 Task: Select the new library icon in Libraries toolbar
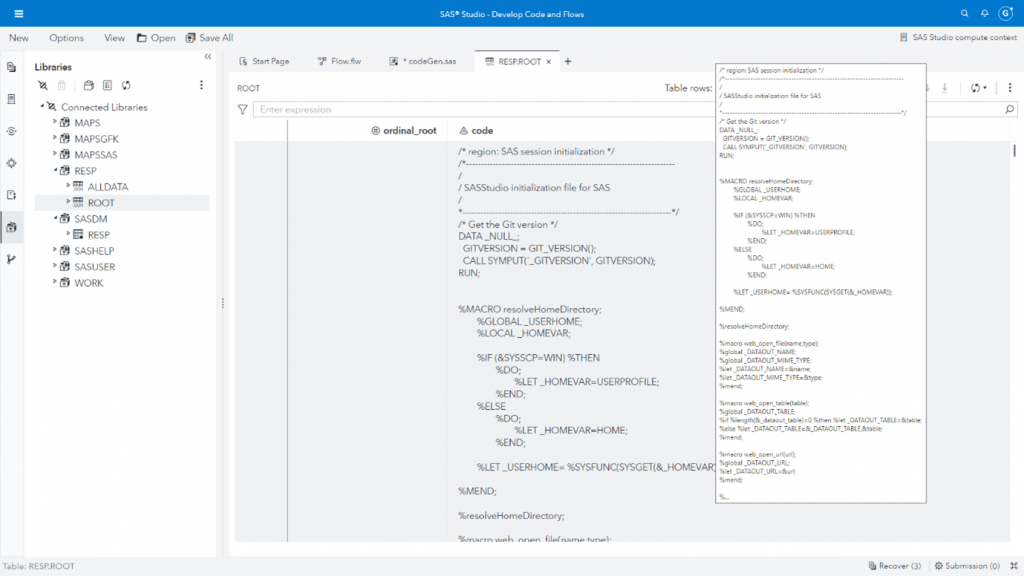(x=87, y=86)
